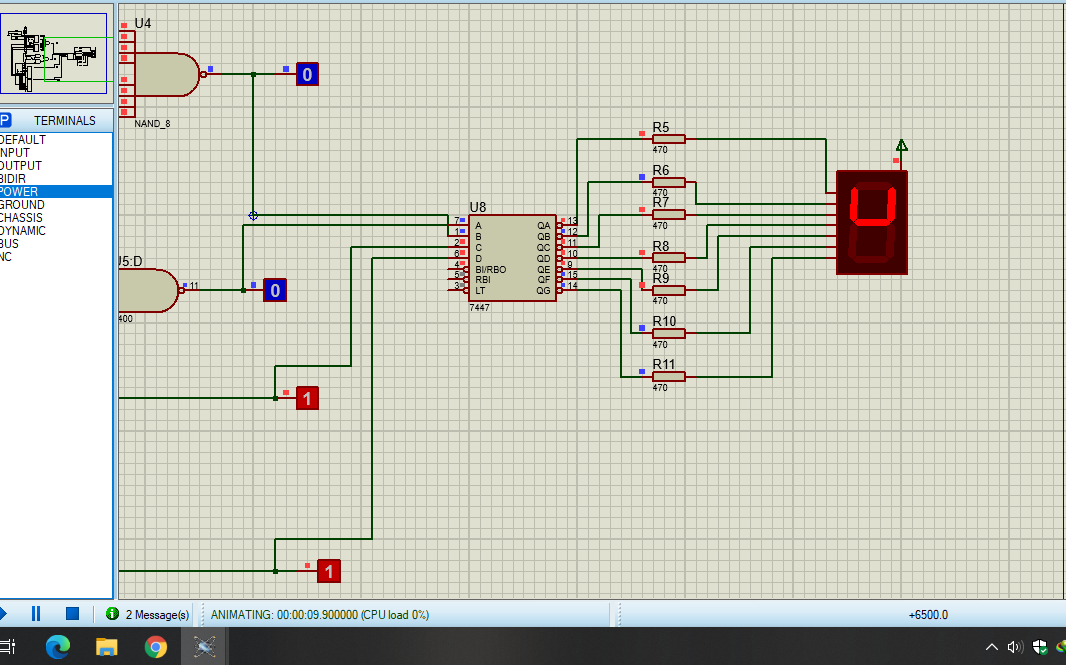Click the P pick-devices icon above TERMINALS
The width and height of the screenshot is (1066, 665).
click(5, 119)
